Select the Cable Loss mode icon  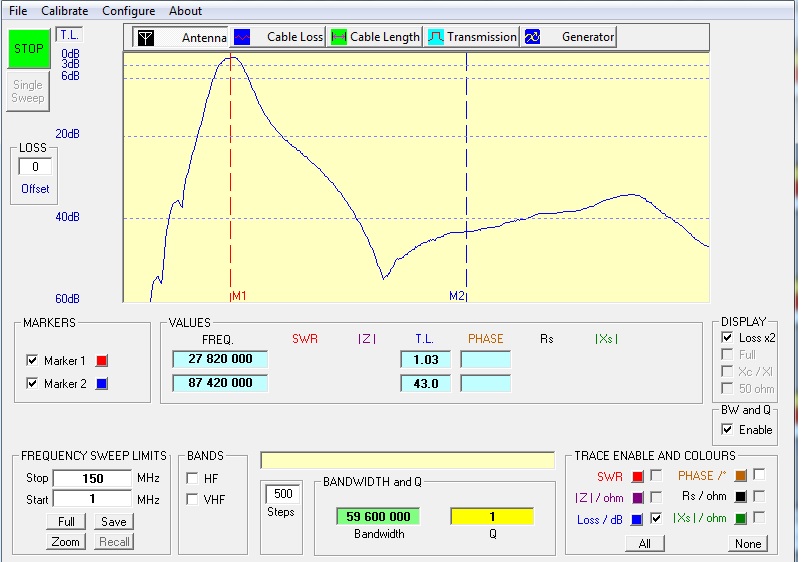(x=242, y=37)
